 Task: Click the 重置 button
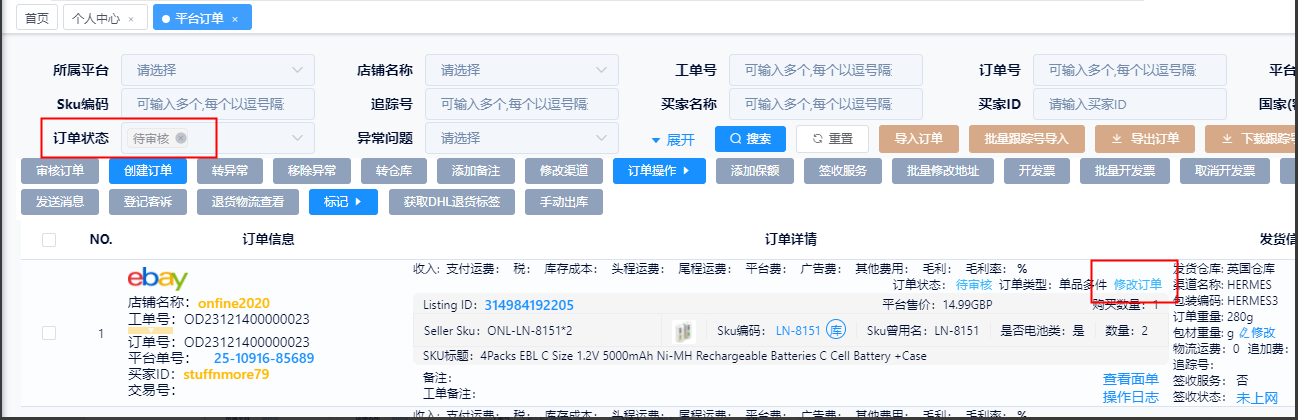832,139
